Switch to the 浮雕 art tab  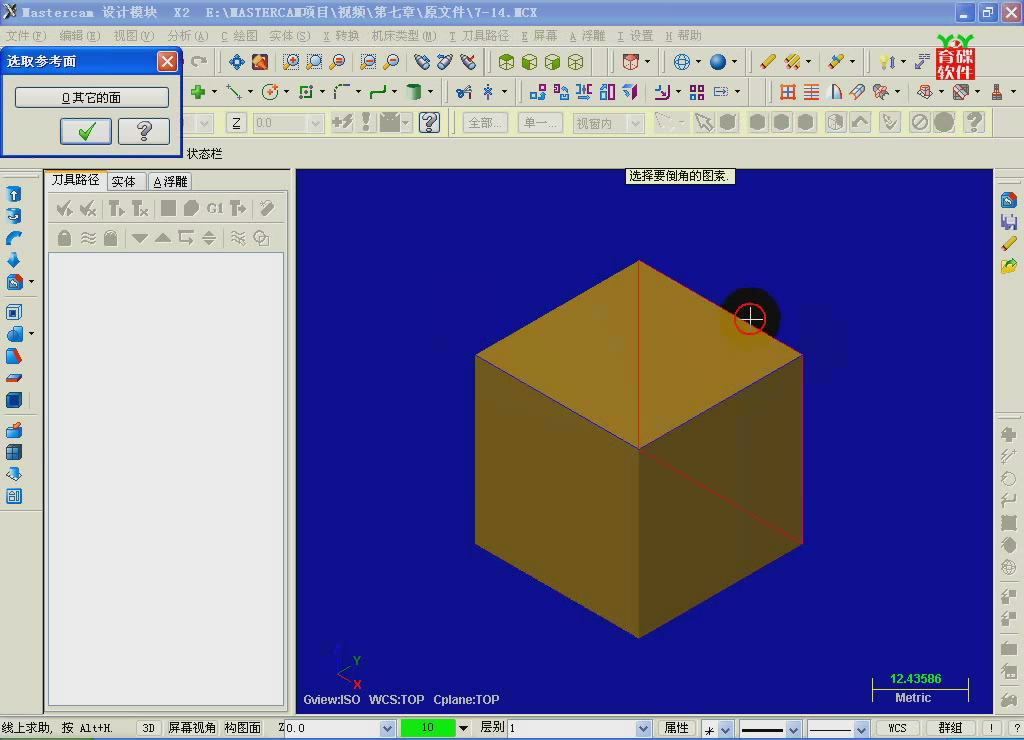[x=170, y=182]
